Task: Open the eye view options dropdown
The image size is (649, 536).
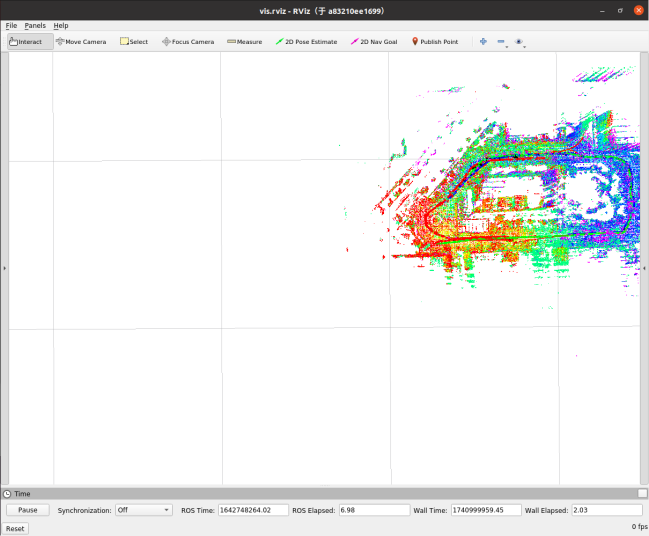Action: pos(520,42)
